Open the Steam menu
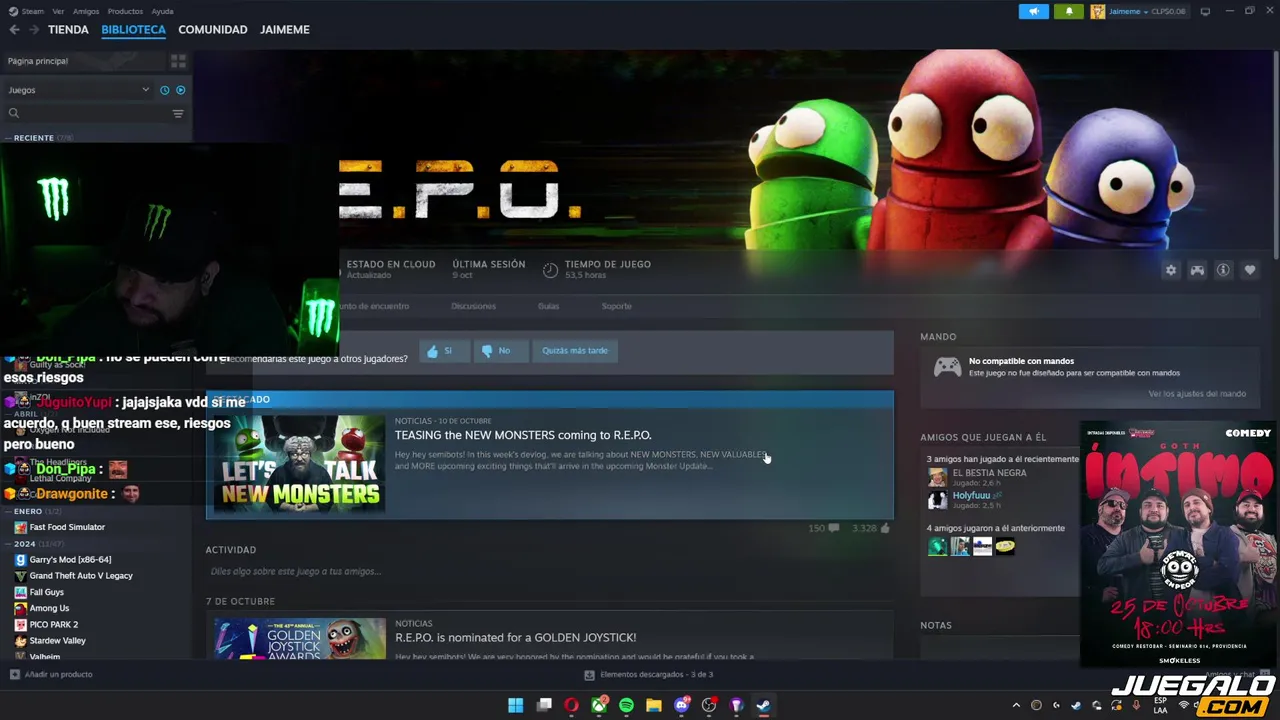Screen dimensions: 1280x720 point(32,11)
